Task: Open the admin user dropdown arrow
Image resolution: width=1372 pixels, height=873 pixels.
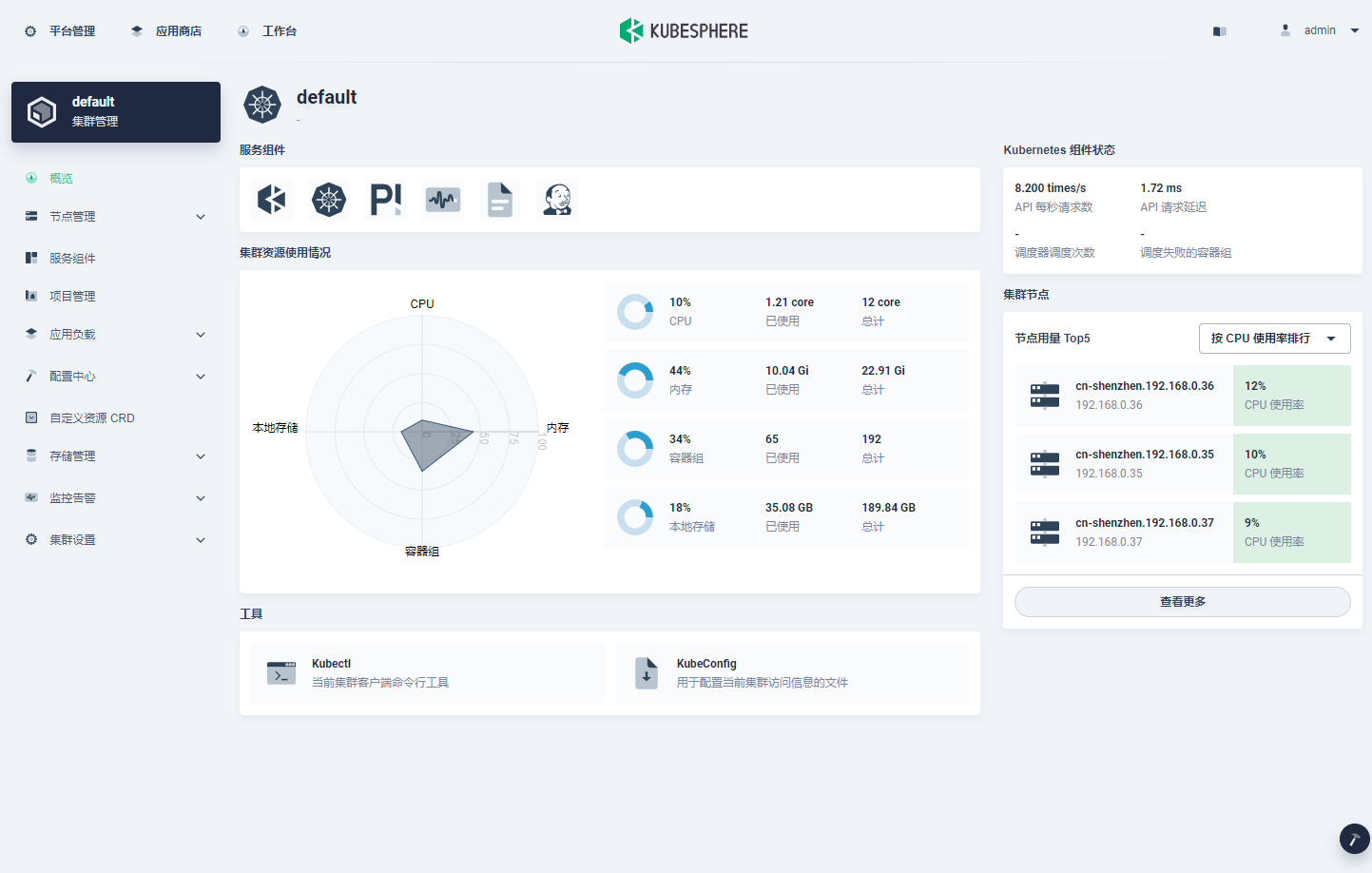Action: tap(1355, 30)
